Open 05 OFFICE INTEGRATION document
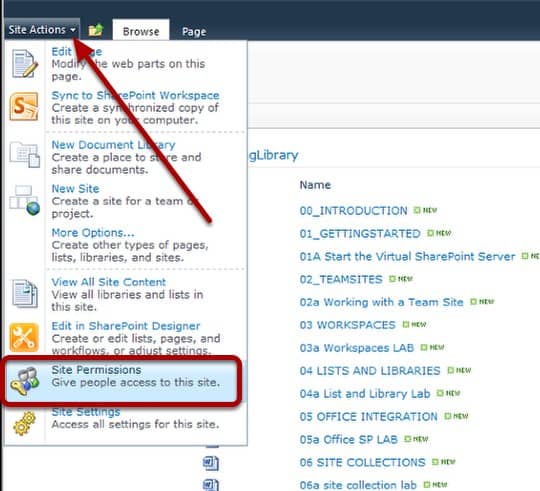The image size is (540, 491). [x=368, y=417]
